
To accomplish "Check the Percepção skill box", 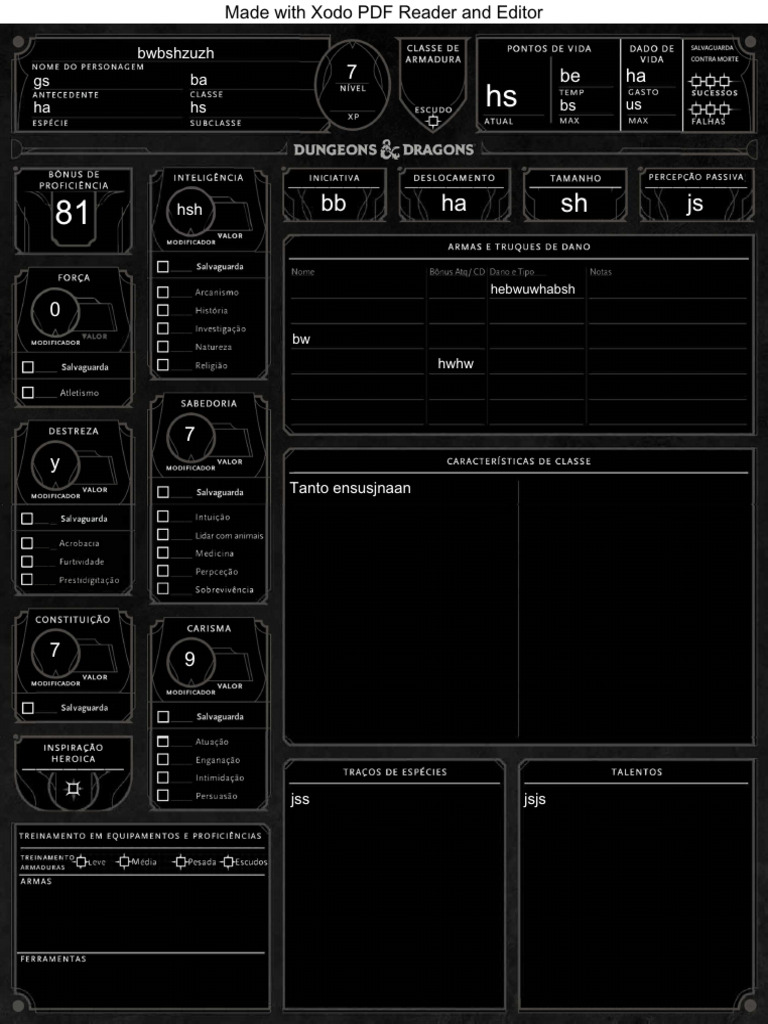I will pos(163,571).
